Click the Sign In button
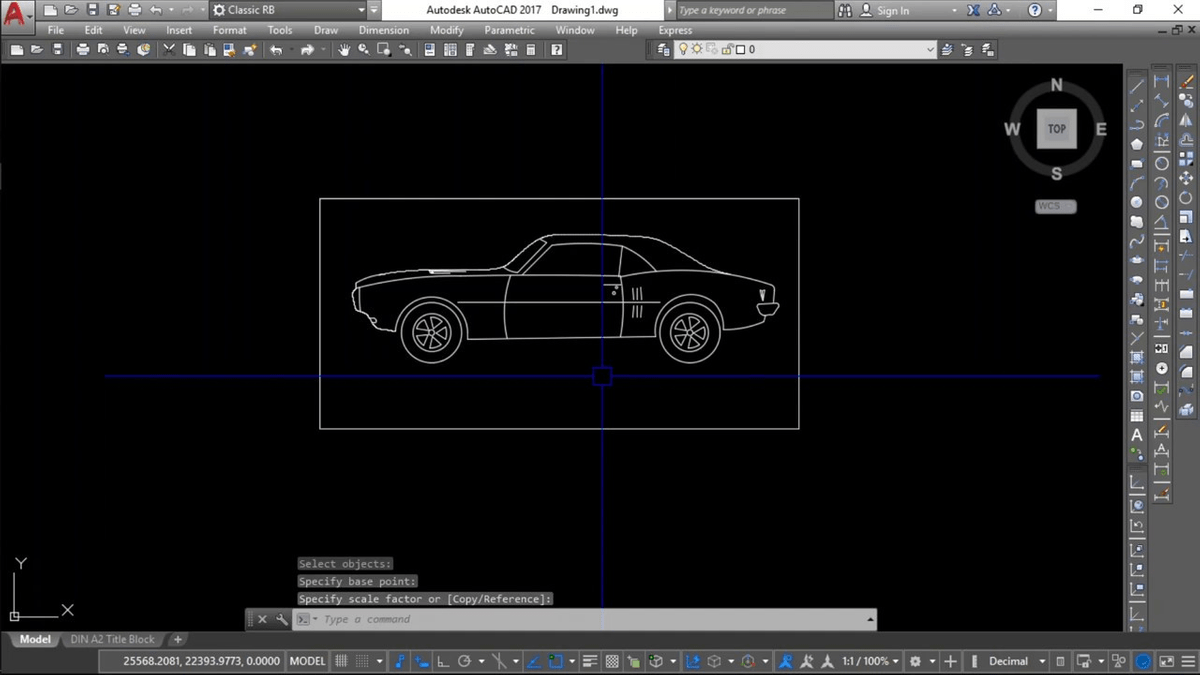The width and height of the screenshot is (1200, 675). click(892, 10)
